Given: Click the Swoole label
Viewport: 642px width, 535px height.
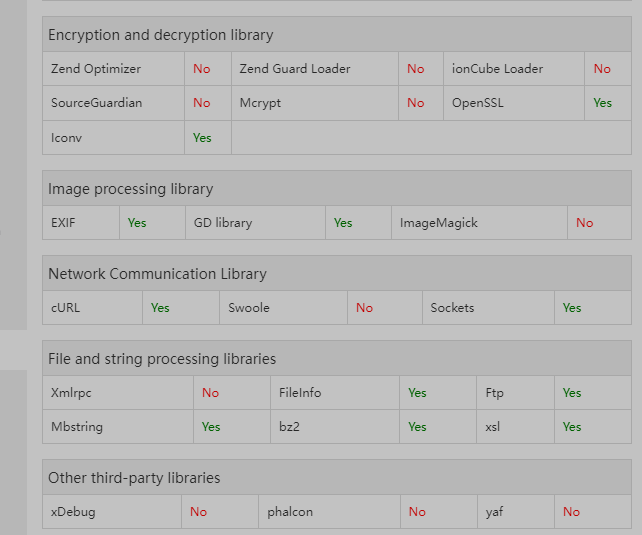Looking at the screenshot, I should click(249, 308).
